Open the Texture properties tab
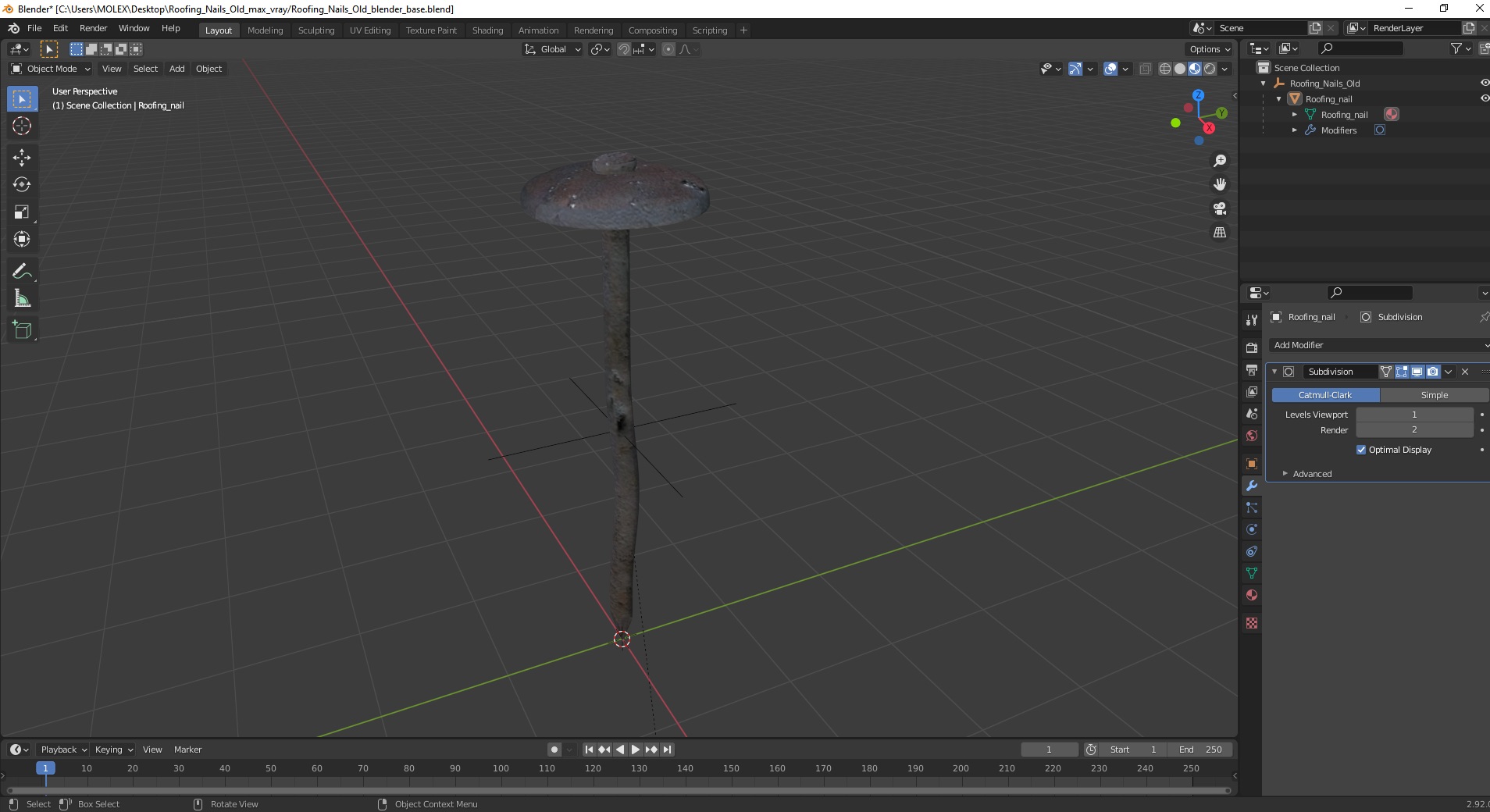The image size is (1490, 812). (x=1252, y=623)
